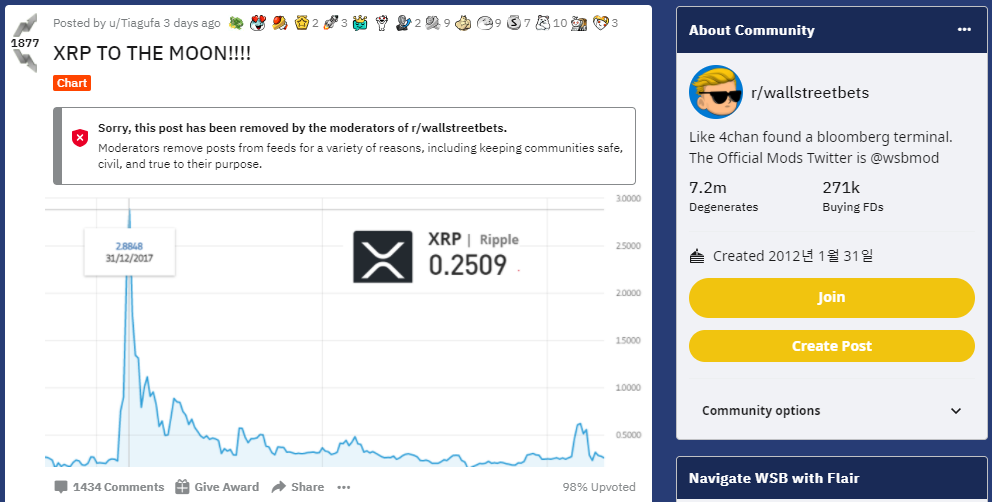Click the orange Chart flair tag

pyautogui.click(x=72, y=83)
